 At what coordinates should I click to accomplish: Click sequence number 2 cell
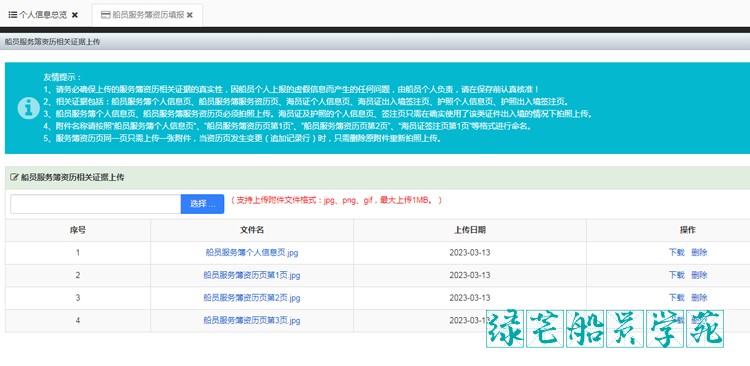[78, 275]
